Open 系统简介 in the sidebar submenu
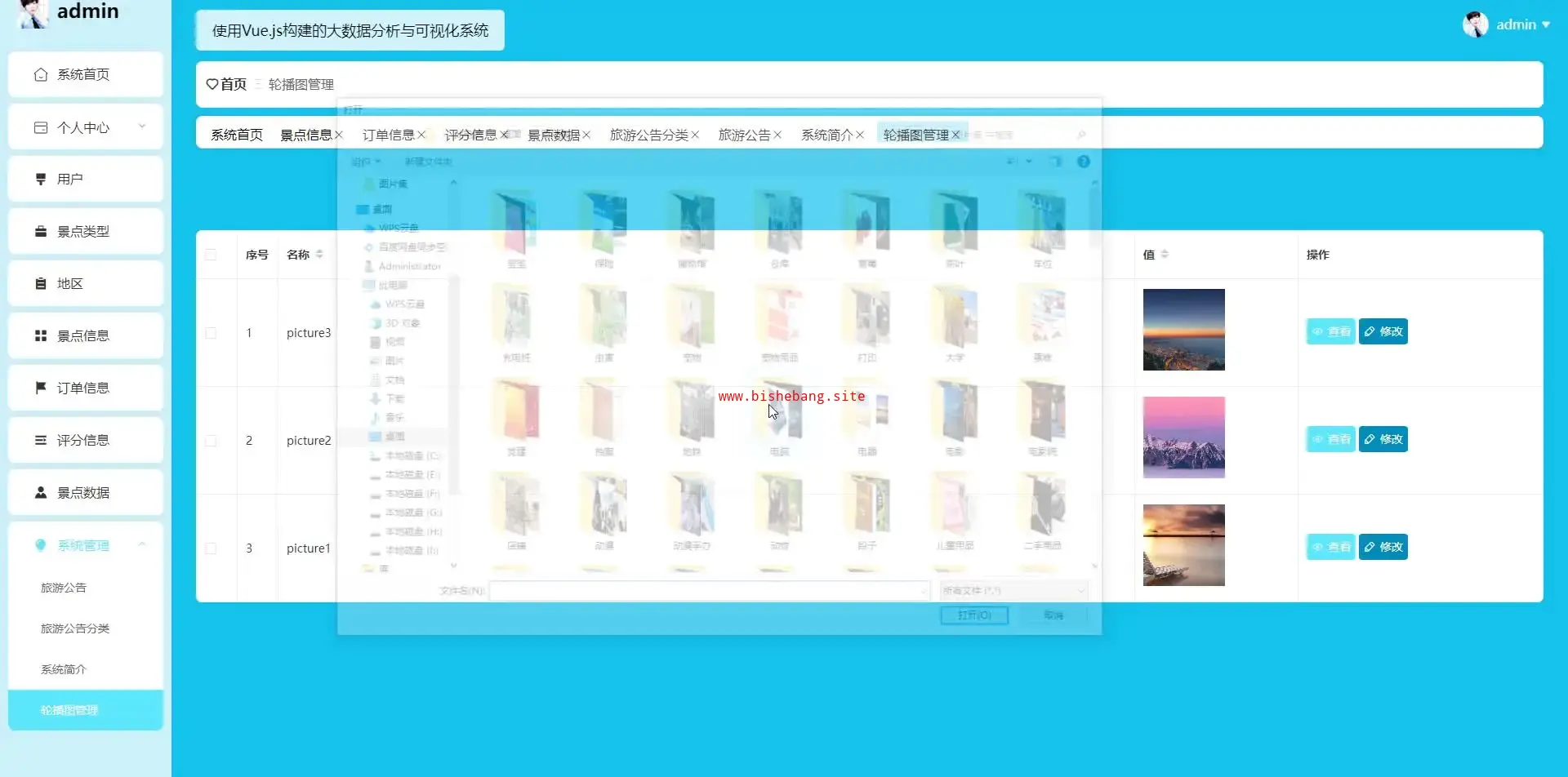Viewport: 1568px width, 777px height. click(x=86, y=669)
